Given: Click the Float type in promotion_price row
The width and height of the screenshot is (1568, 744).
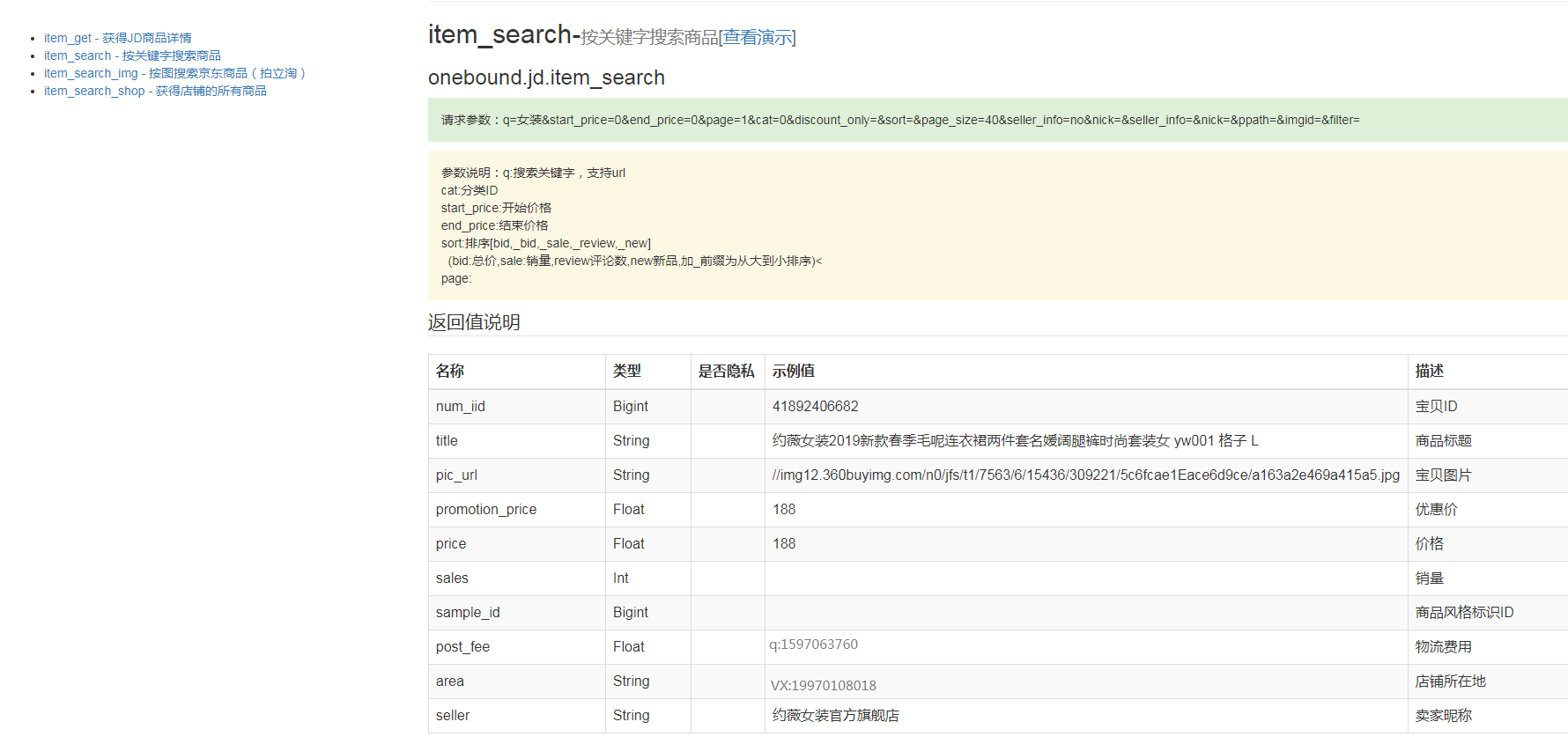Looking at the screenshot, I should click(x=629, y=510).
